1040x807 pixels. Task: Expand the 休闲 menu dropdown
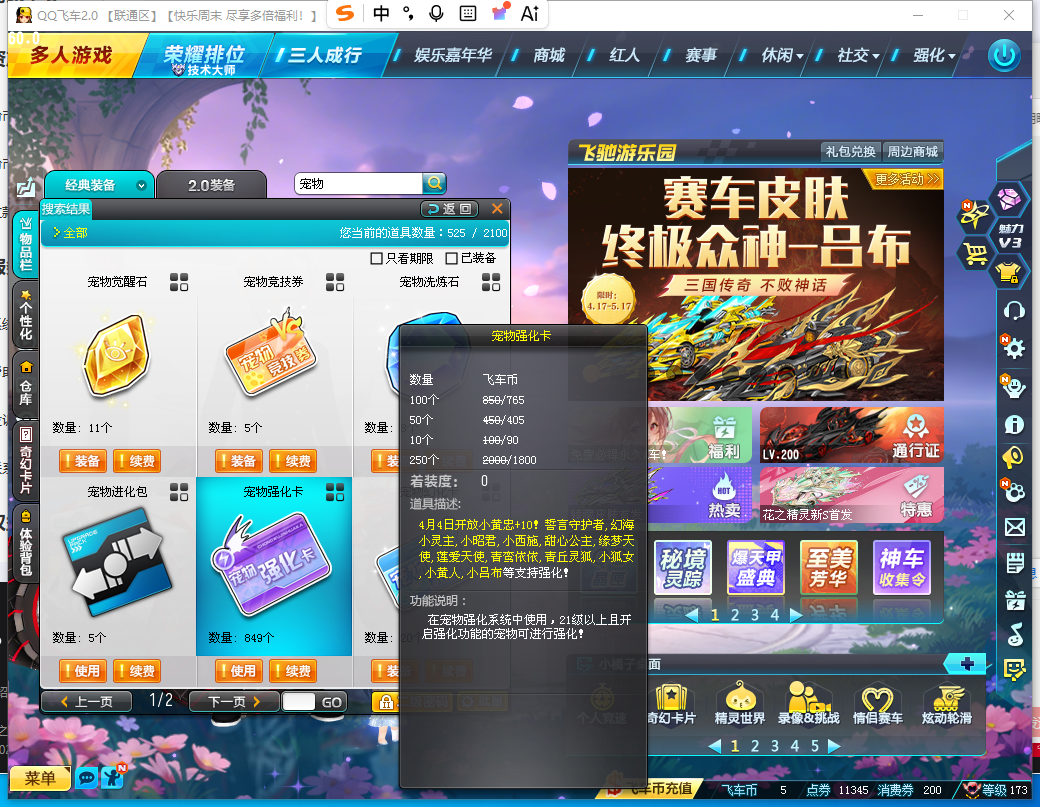pos(800,57)
